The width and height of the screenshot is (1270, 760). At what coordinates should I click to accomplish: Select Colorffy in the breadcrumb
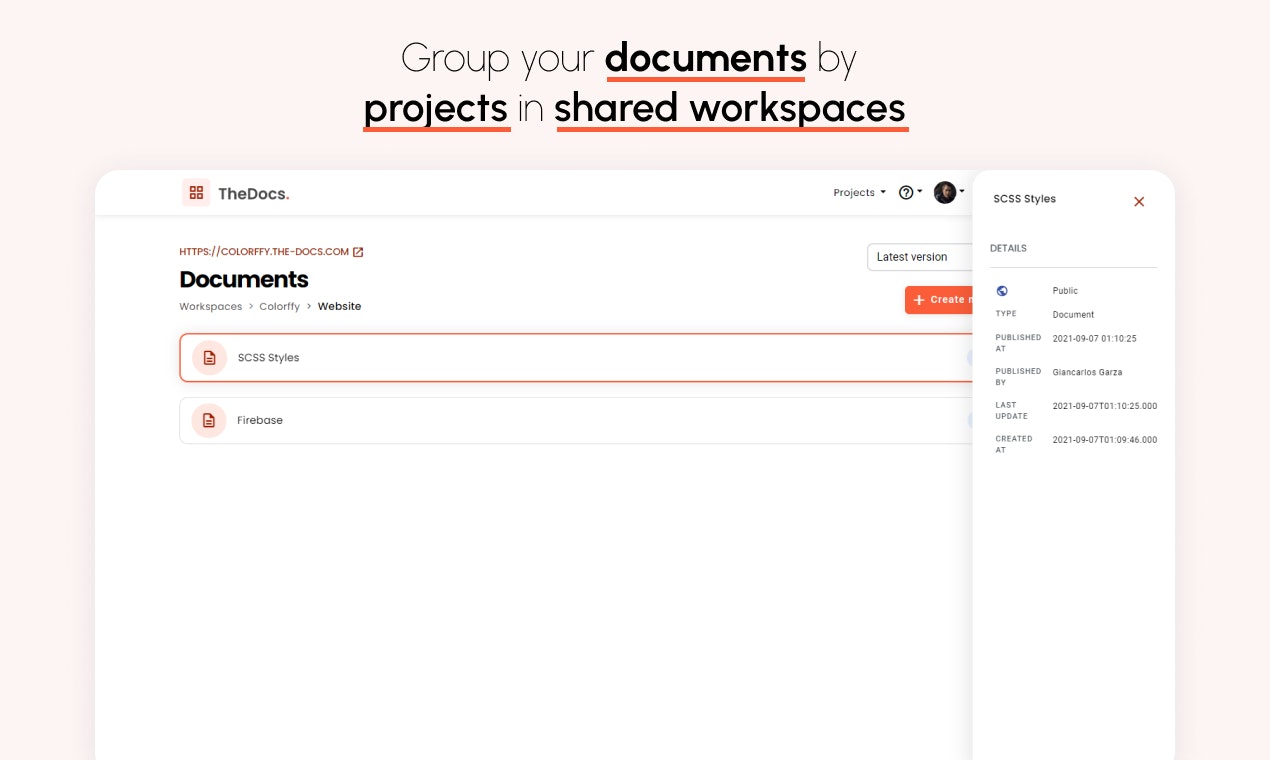click(x=280, y=306)
